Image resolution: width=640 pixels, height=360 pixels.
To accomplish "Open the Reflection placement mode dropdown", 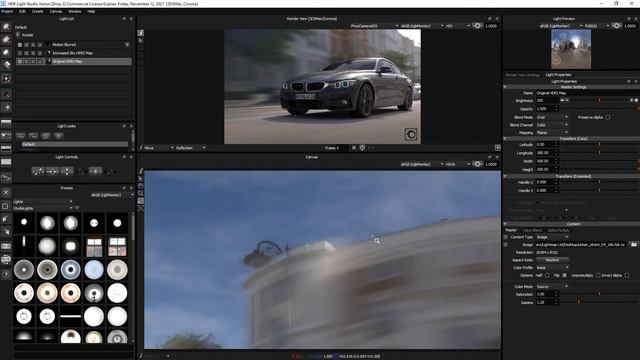I will (x=190, y=148).
